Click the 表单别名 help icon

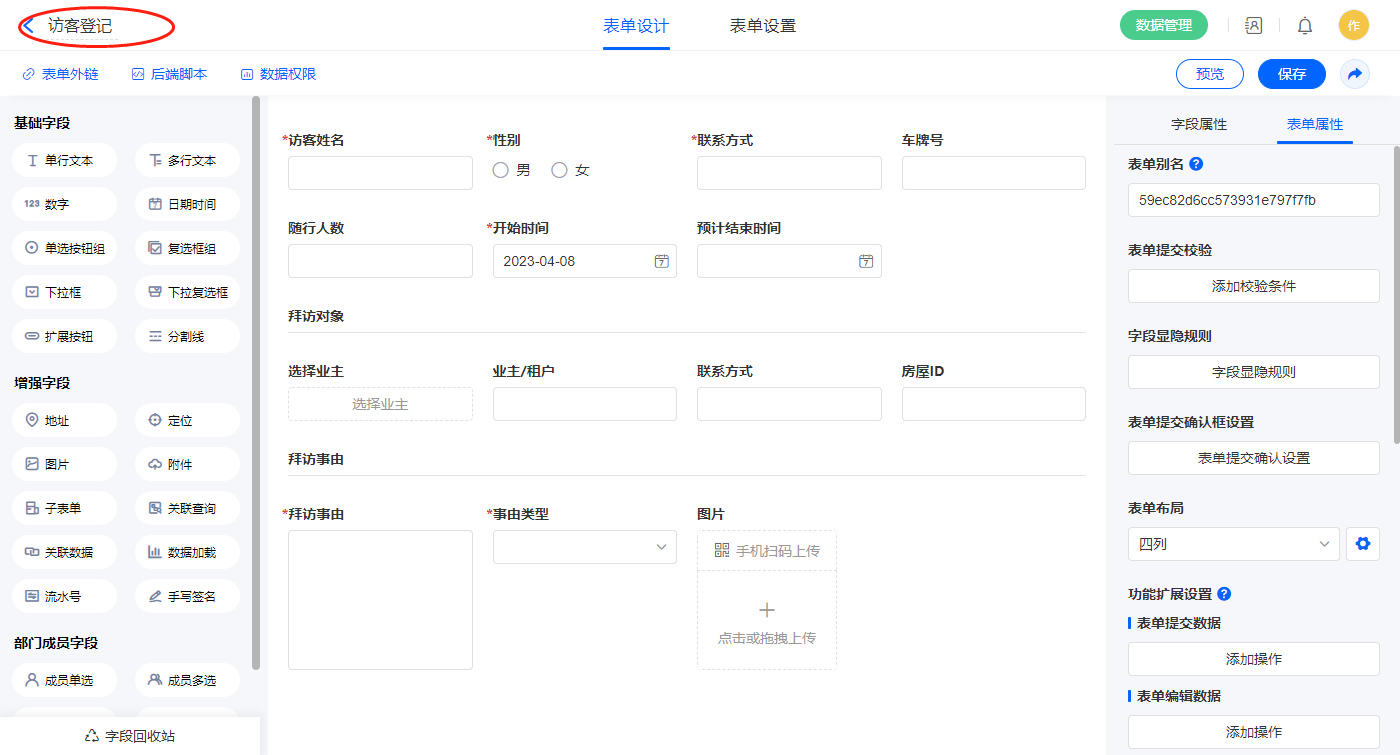tap(1196, 164)
